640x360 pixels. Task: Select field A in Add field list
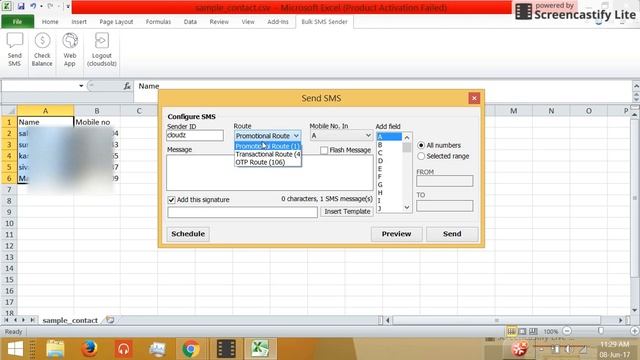(x=389, y=137)
